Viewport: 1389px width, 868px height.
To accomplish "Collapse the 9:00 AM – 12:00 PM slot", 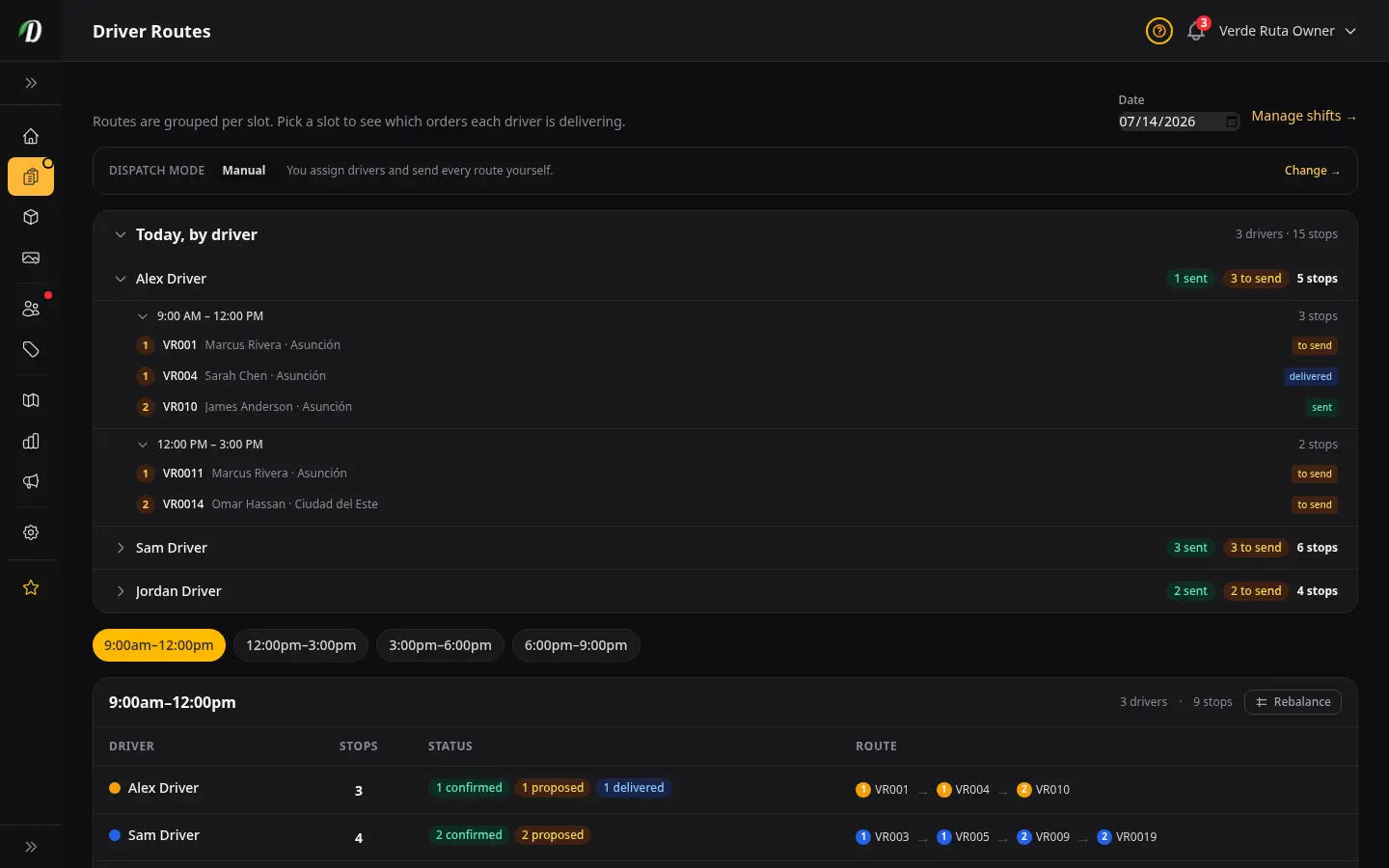I will 143,316.
